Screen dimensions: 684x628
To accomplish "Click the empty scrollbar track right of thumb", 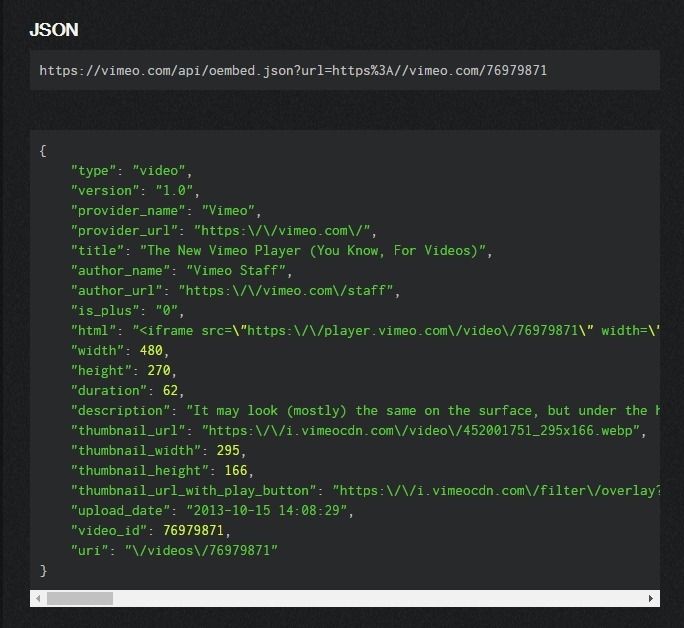I will (378, 598).
